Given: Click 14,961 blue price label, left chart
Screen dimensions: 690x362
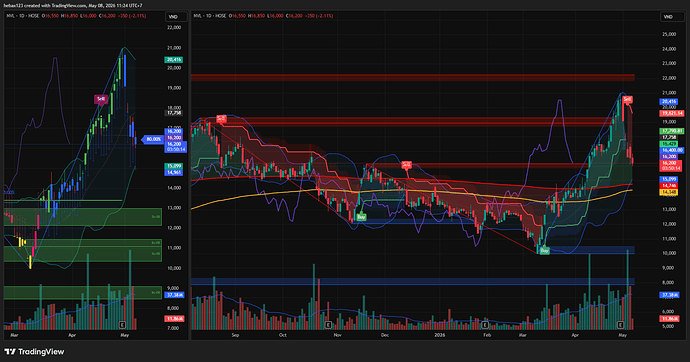Looking at the screenshot, I should tap(173, 172).
